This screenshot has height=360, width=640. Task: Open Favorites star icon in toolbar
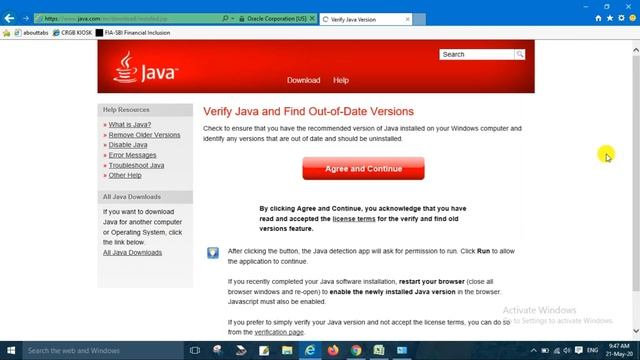point(610,18)
